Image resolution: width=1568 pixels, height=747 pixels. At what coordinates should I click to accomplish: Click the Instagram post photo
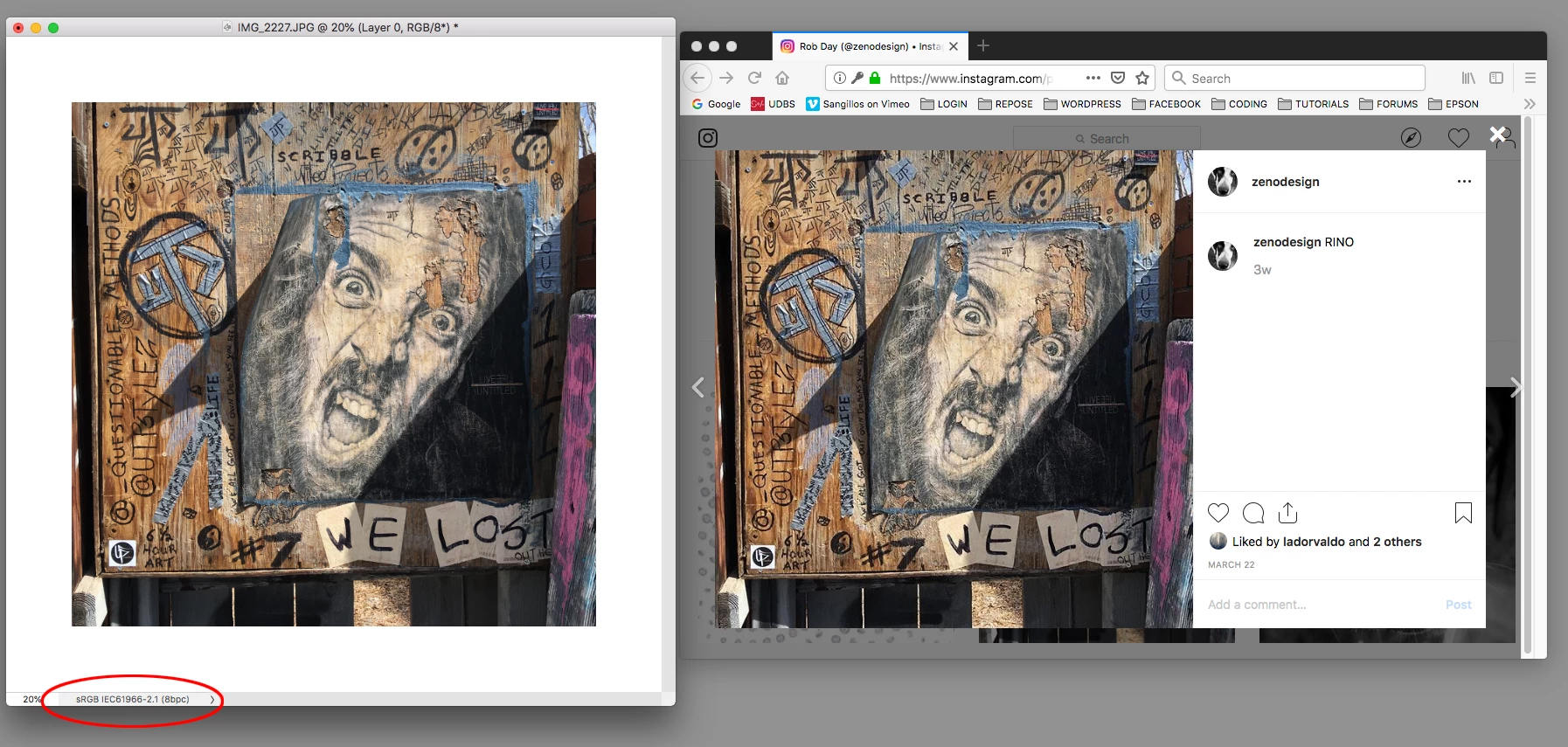click(954, 389)
